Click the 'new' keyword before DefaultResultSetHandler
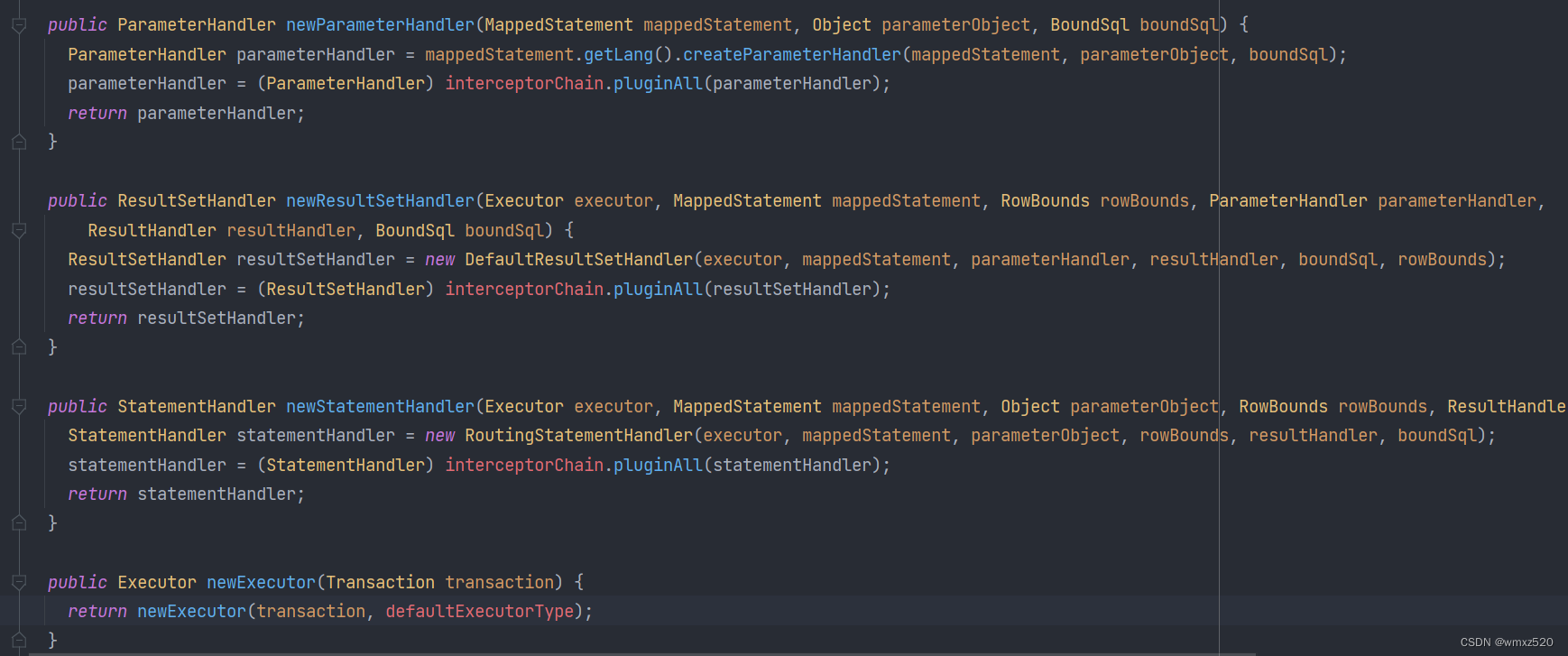 coord(440,260)
